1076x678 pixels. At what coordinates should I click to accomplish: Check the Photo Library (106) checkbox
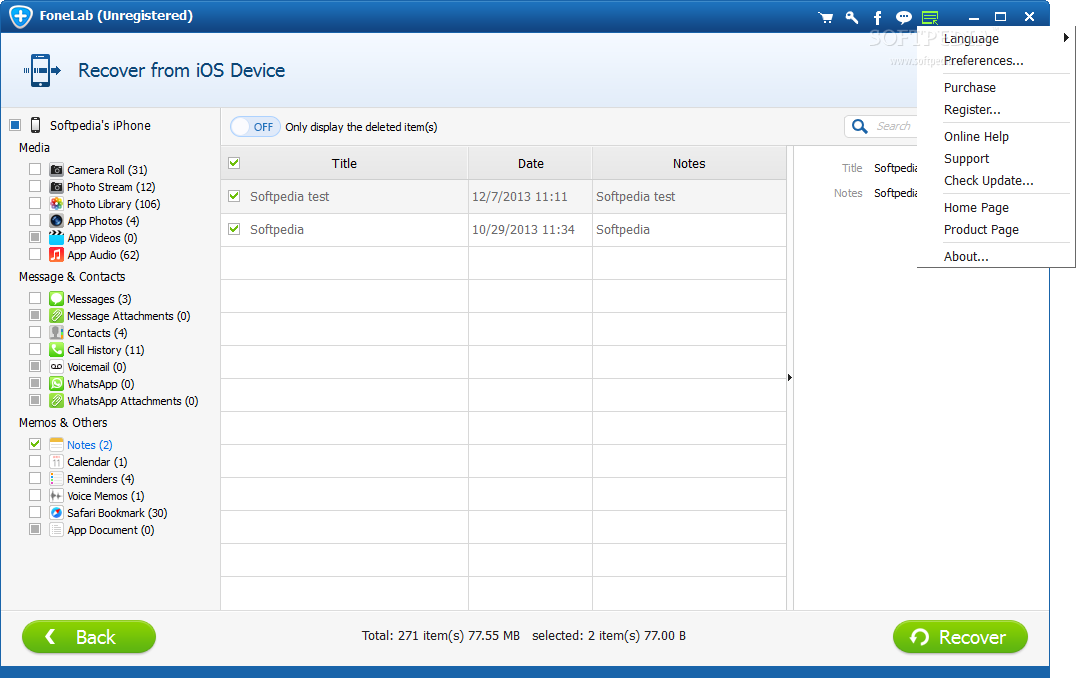(x=35, y=203)
